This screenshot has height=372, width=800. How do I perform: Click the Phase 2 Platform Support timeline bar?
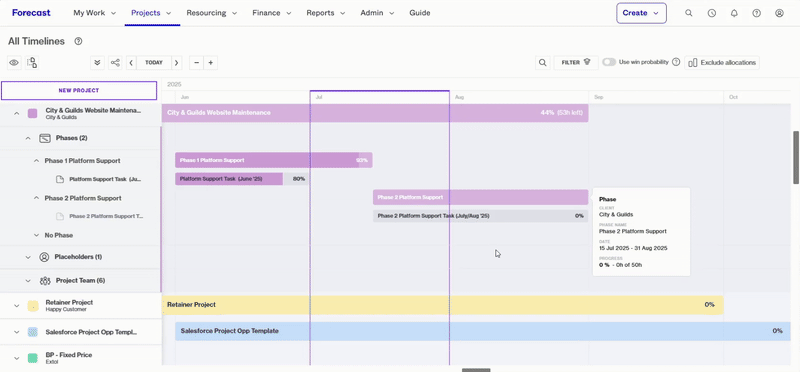(x=480, y=197)
